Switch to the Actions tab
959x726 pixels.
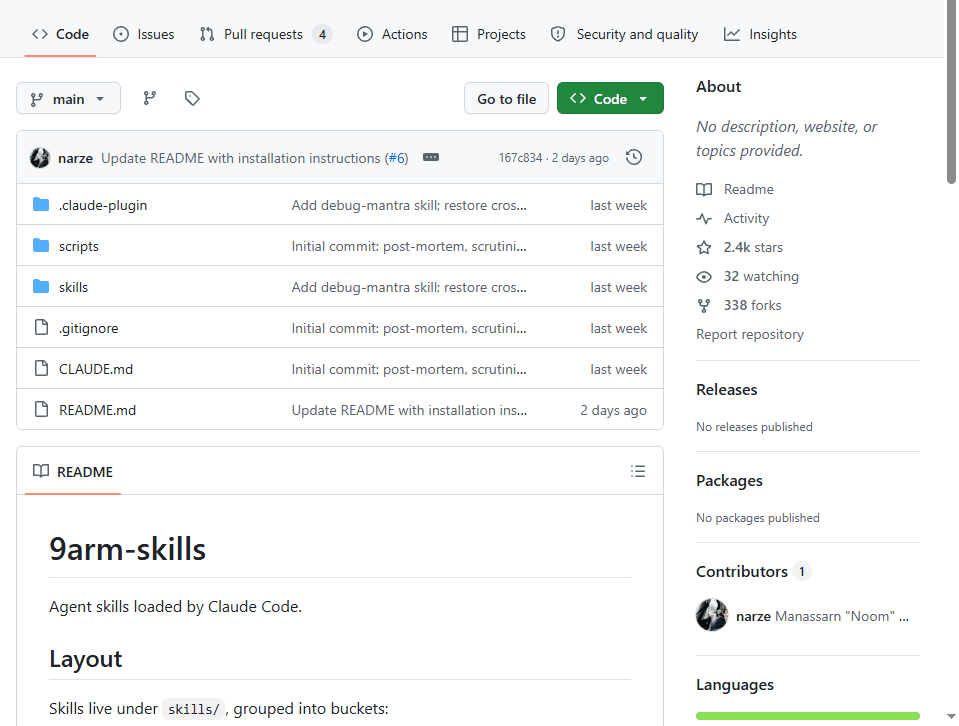[x=392, y=34]
